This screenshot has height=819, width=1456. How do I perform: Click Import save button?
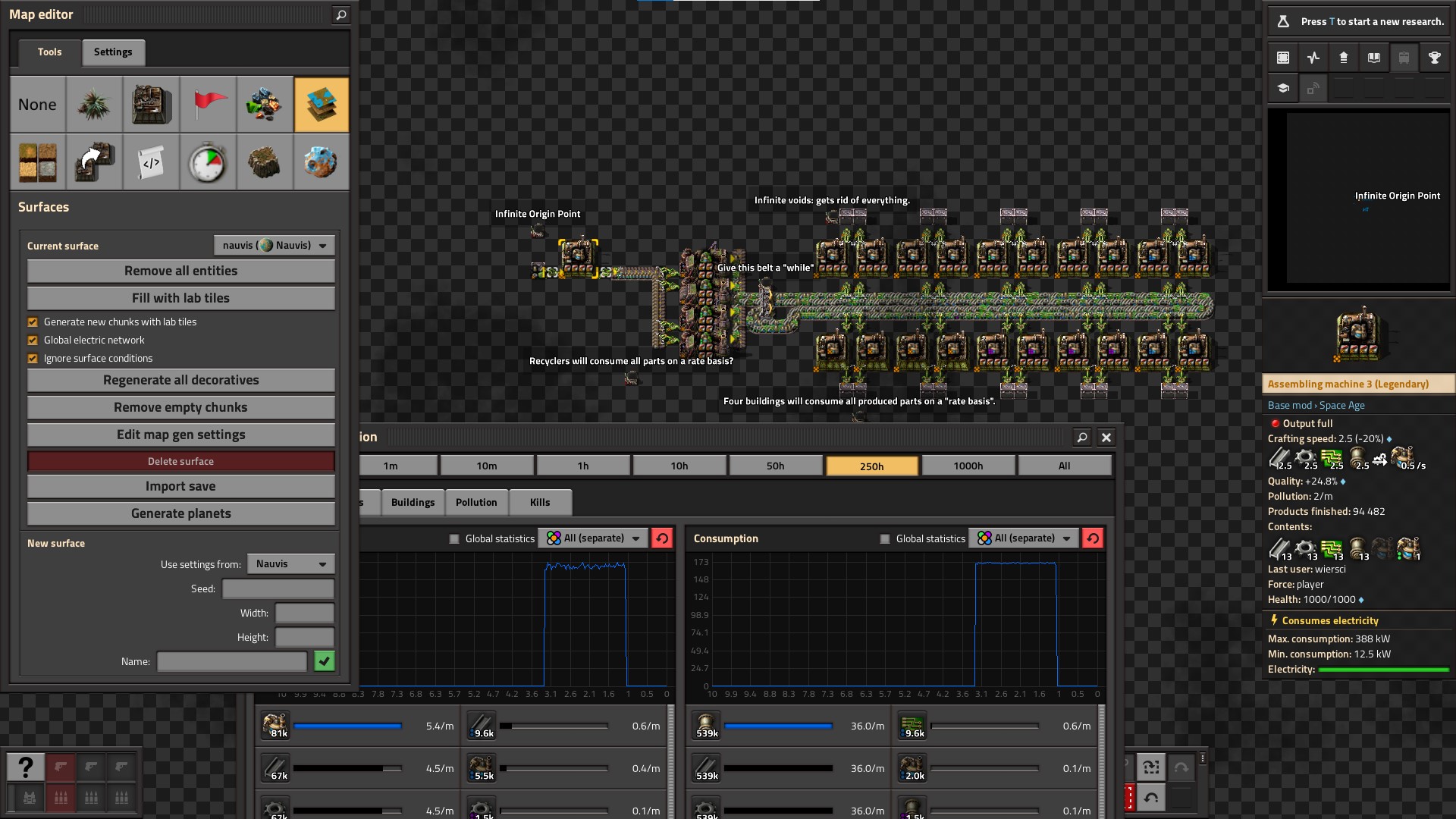(180, 486)
